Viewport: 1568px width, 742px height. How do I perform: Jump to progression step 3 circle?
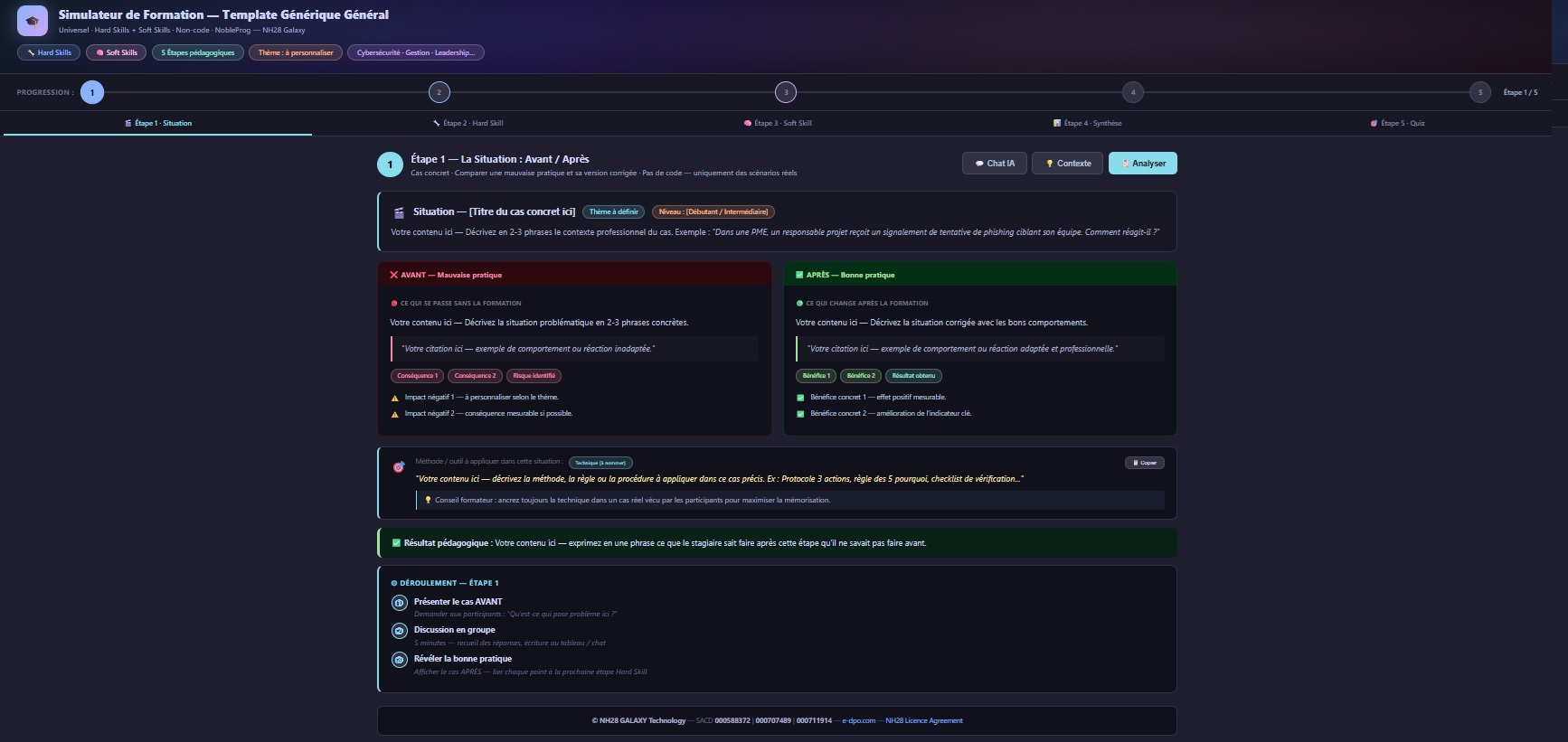pos(786,92)
